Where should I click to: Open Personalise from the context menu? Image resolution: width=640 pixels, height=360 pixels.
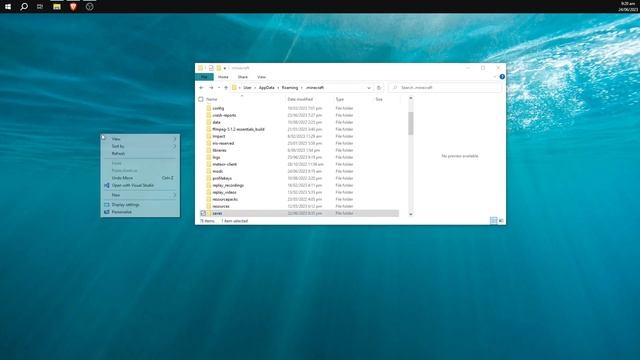tap(140, 212)
